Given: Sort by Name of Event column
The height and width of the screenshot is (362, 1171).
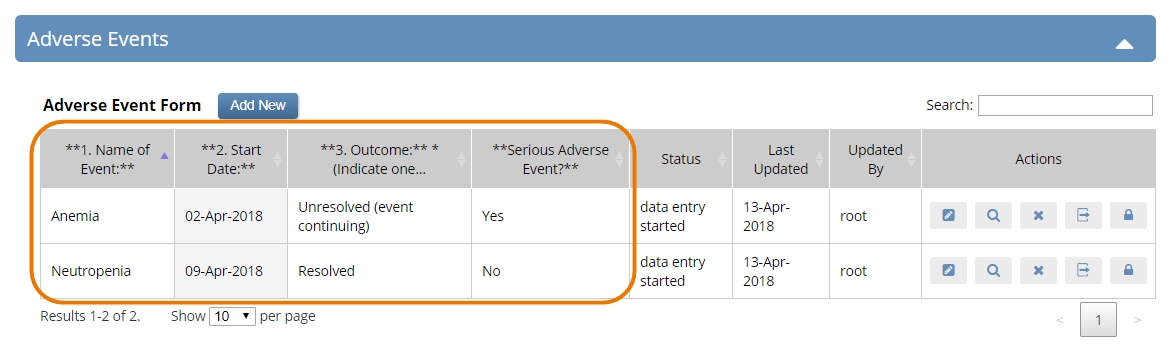Looking at the screenshot, I should click(107, 159).
